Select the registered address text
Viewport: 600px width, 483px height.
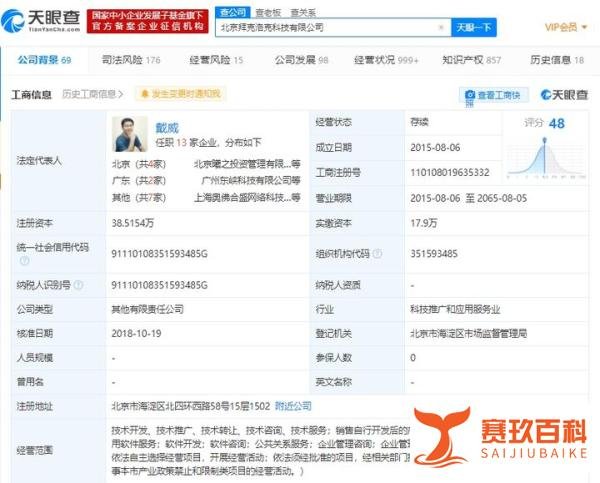pos(191,406)
